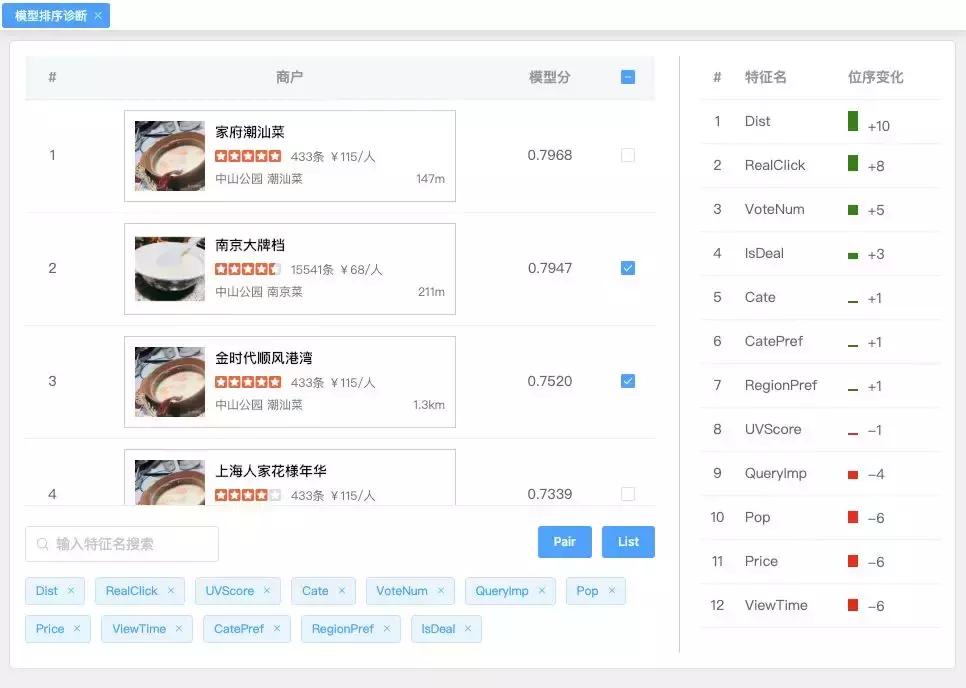Click the search magnifier icon
This screenshot has height=688, width=966.
42,544
